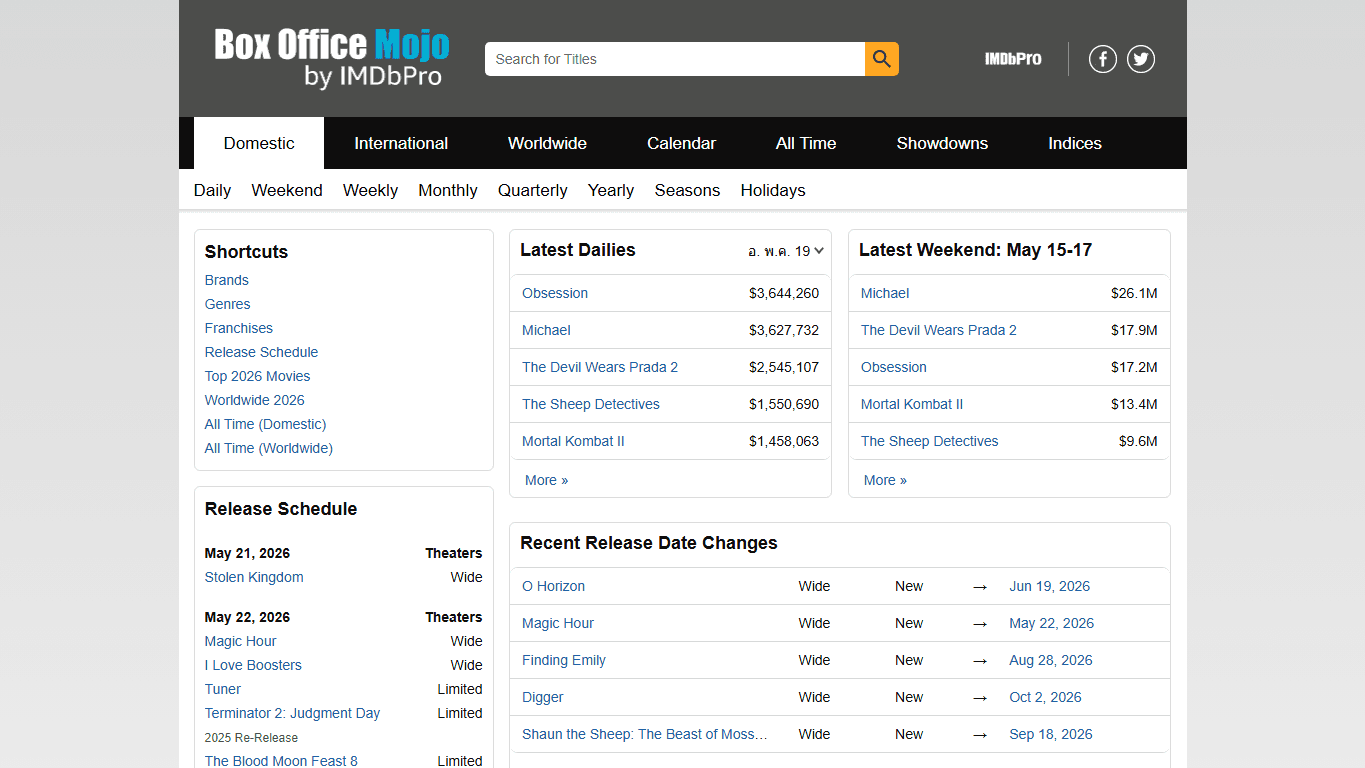Screen dimensions: 1365x768
Task: Open The Blood Moon Feast 8 link
Action: point(281,761)
